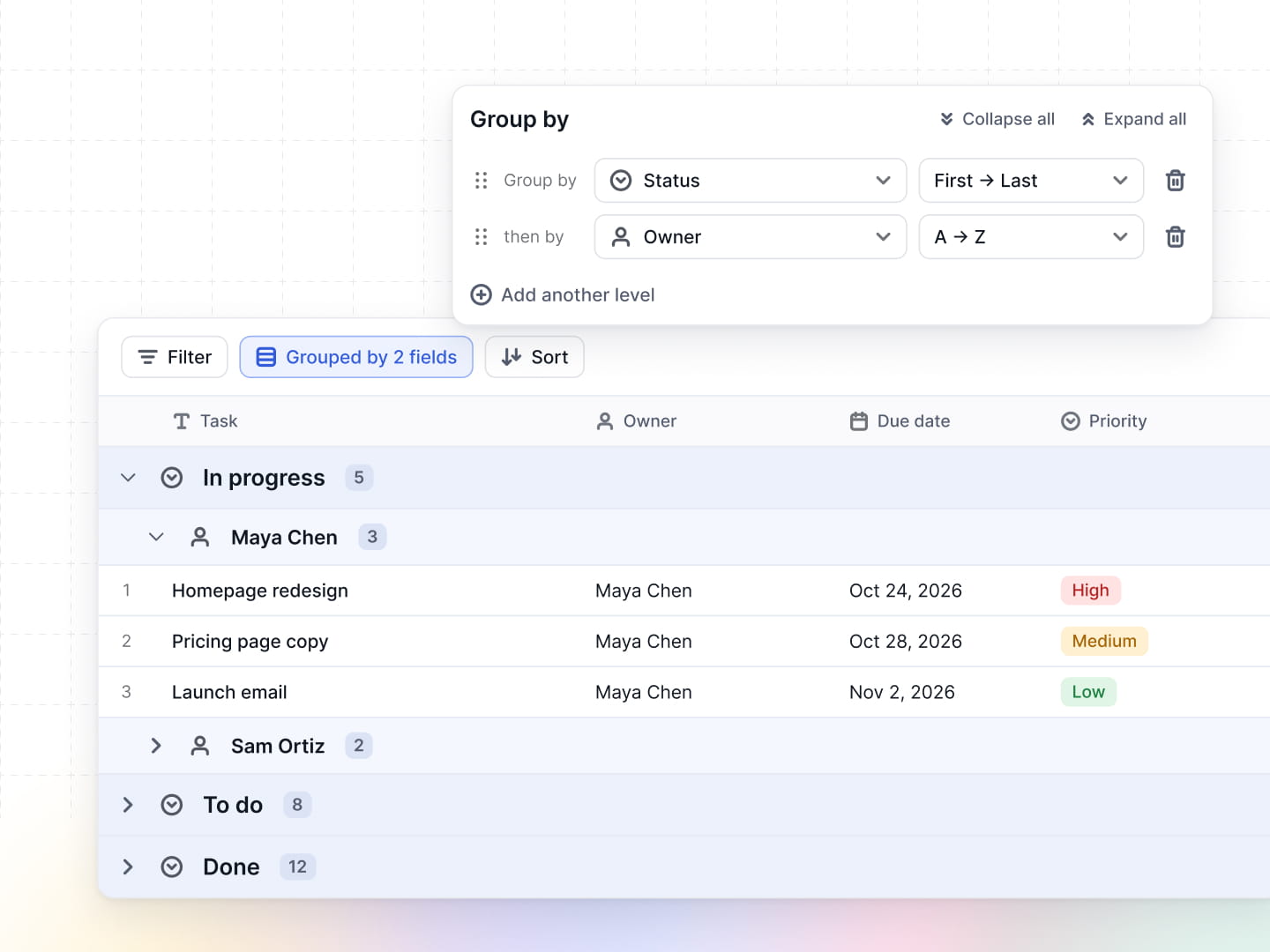
Task: Collapse the Maya Chen subgroup
Action: [156, 537]
